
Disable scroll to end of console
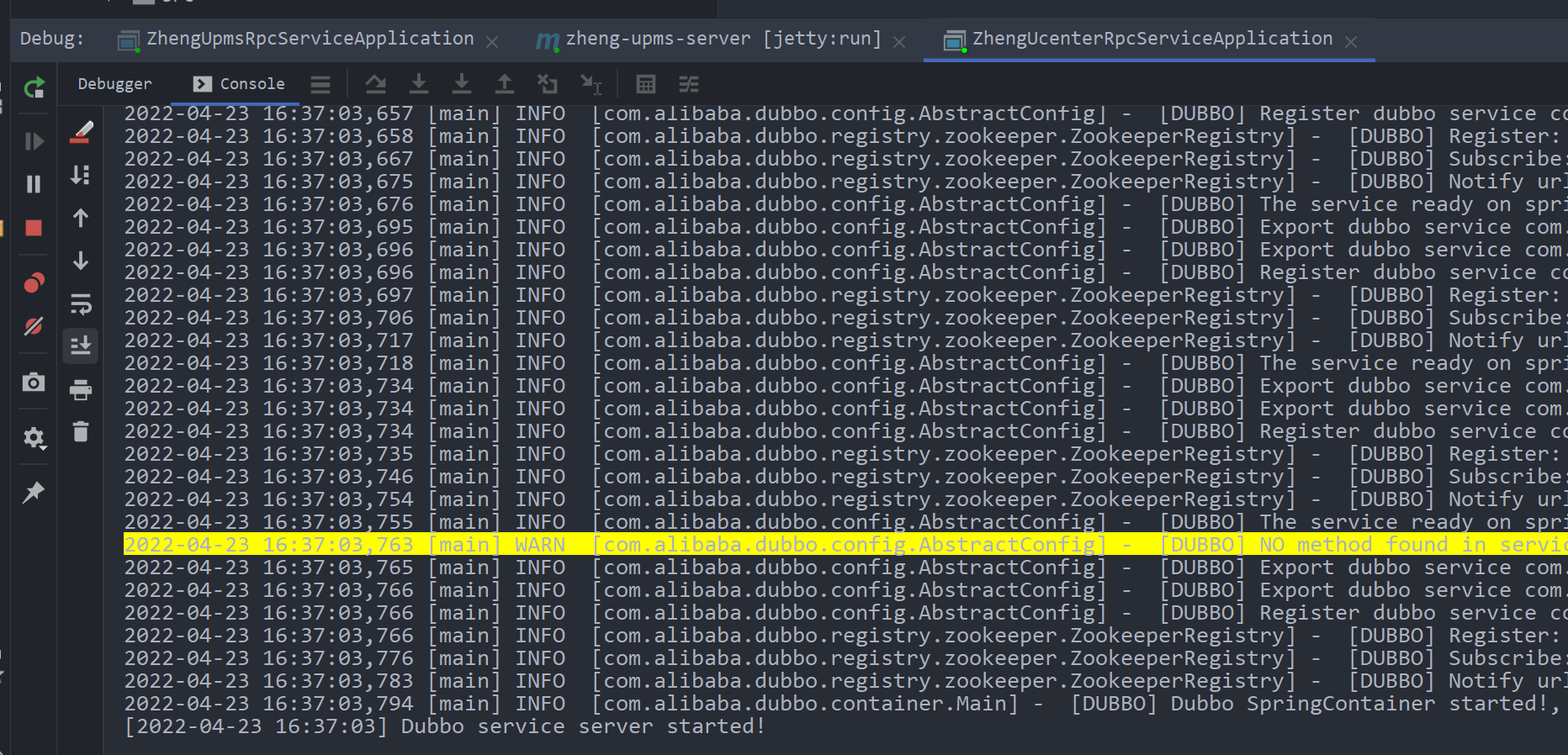[81, 346]
